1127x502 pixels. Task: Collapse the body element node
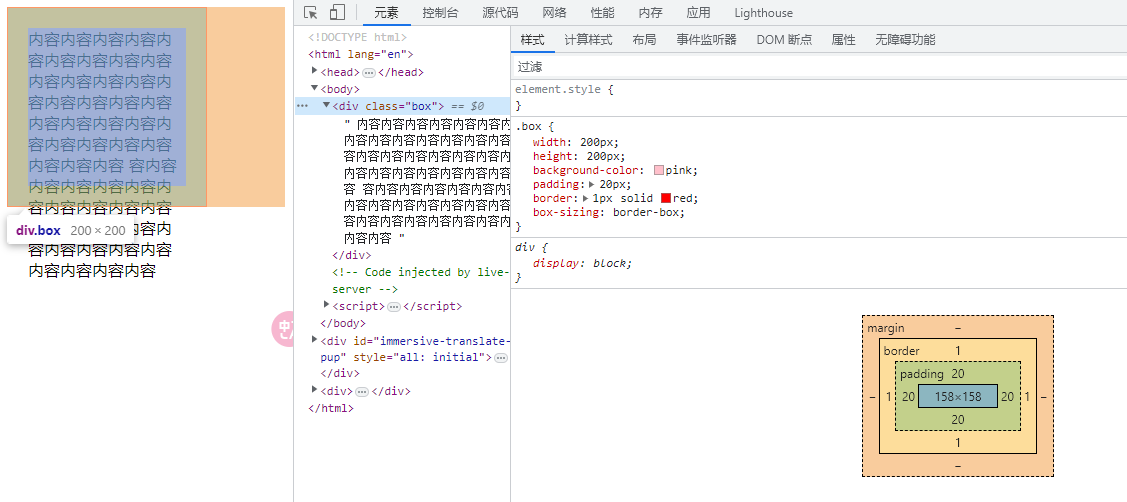(x=315, y=89)
